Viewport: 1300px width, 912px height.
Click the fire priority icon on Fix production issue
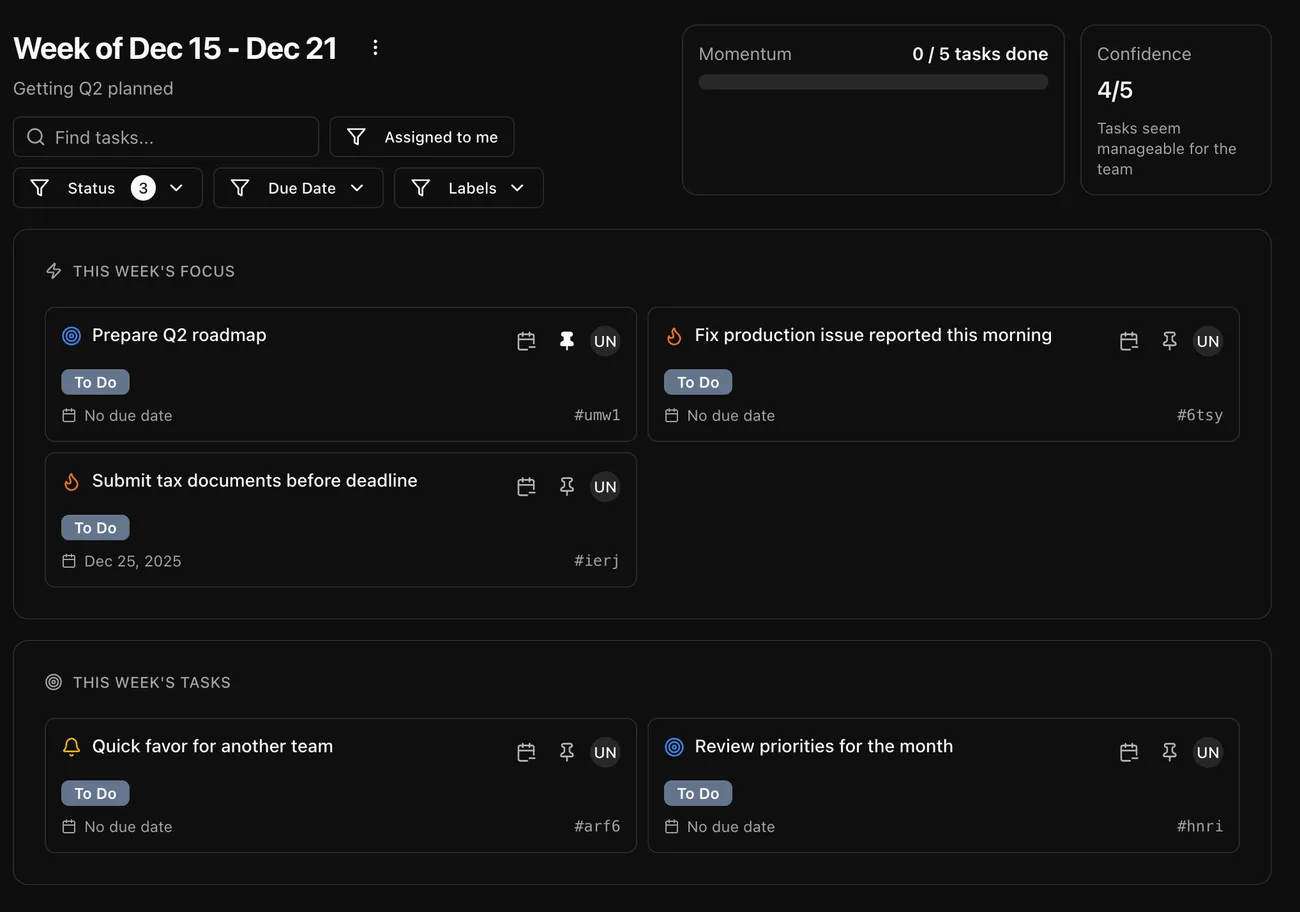point(674,336)
